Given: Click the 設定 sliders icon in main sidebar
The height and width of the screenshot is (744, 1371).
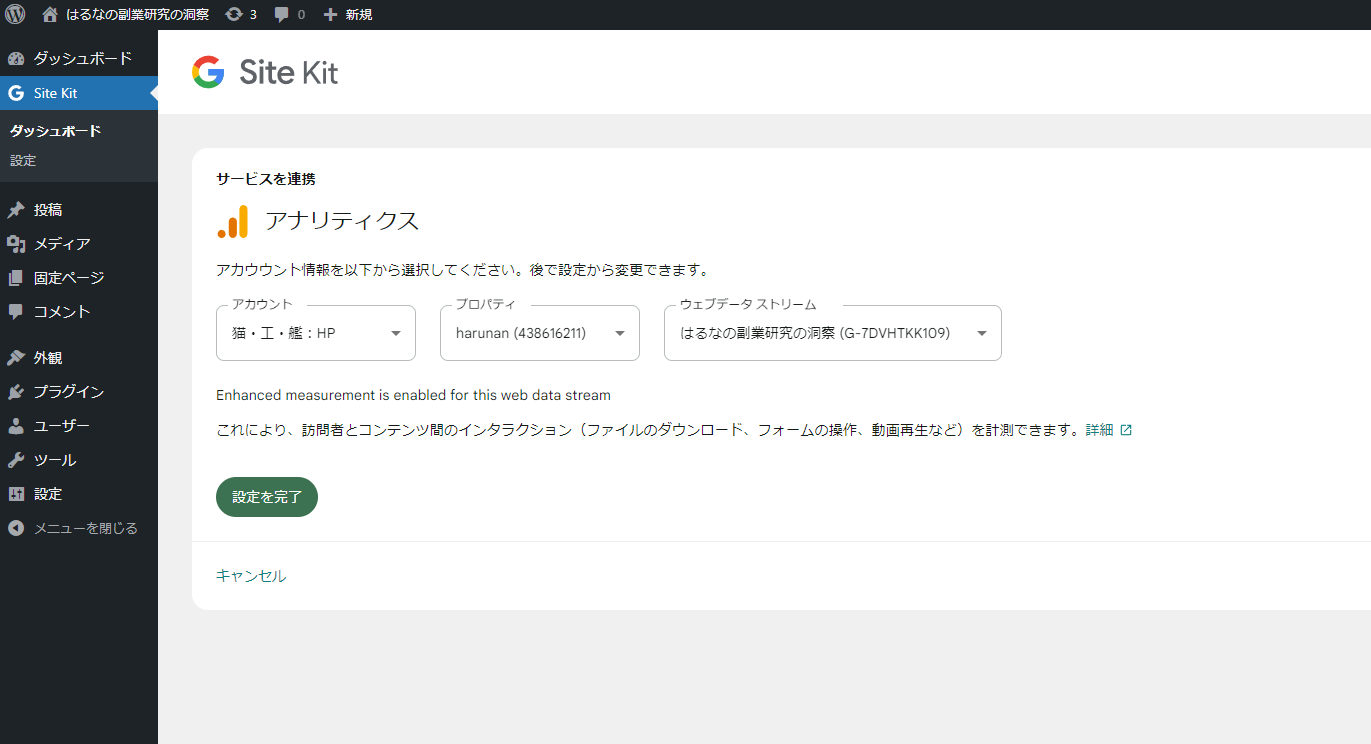Looking at the screenshot, I should pyautogui.click(x=16, y=494).
